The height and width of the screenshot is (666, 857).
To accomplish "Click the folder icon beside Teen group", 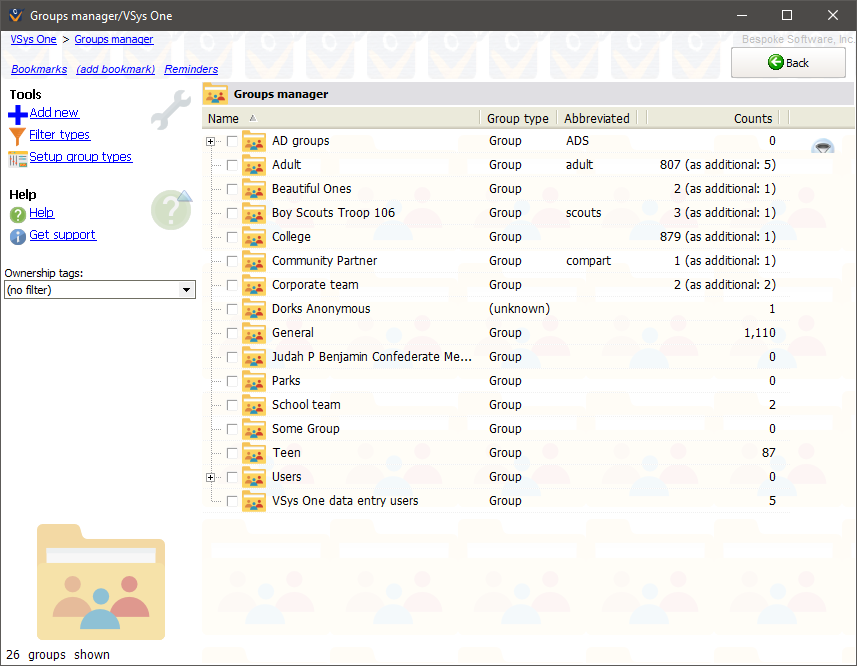I will click(254, 453).
